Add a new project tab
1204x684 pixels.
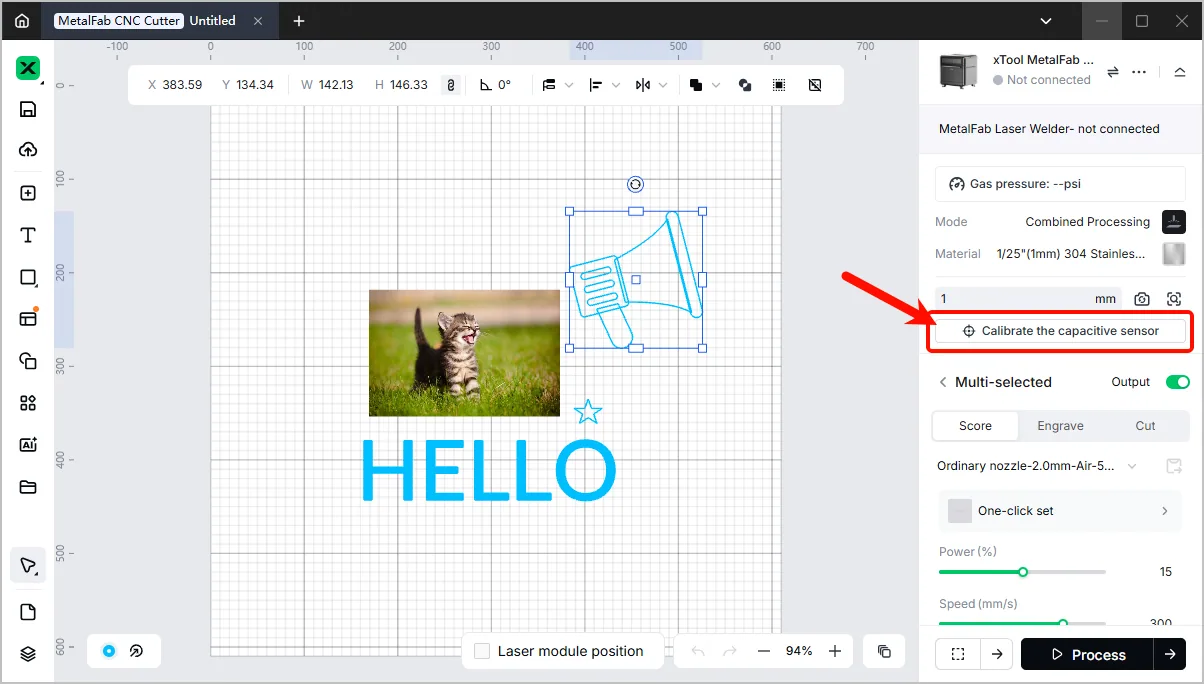coord(298,21)
